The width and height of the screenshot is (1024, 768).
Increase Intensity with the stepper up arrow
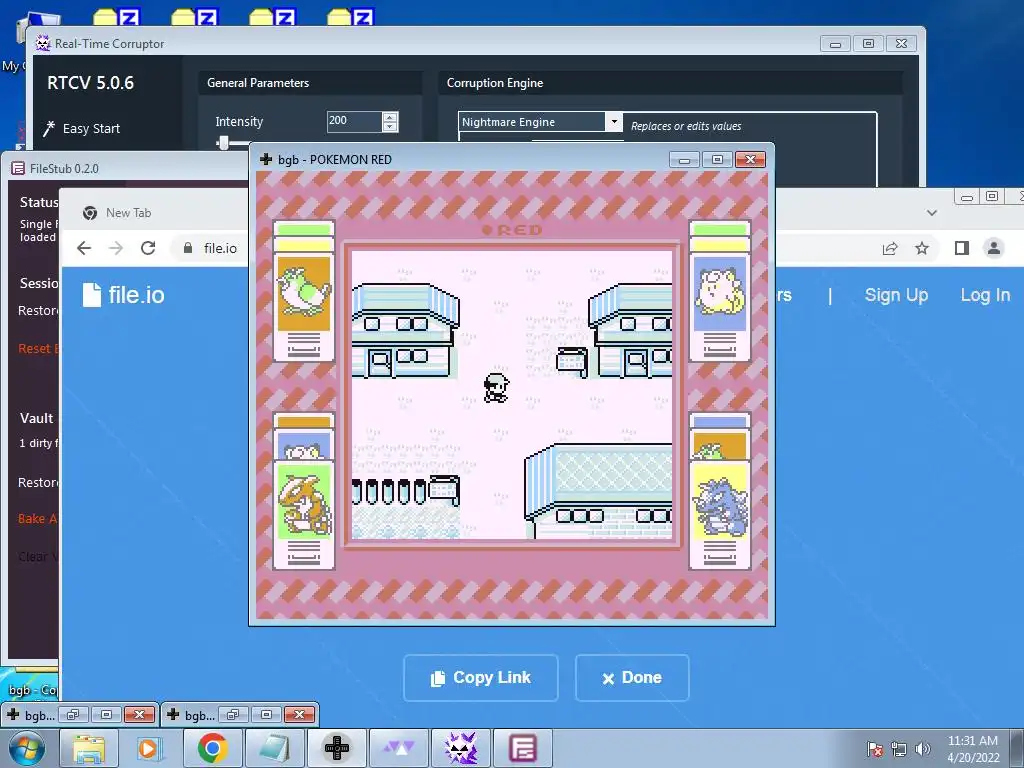click(390, 117)
